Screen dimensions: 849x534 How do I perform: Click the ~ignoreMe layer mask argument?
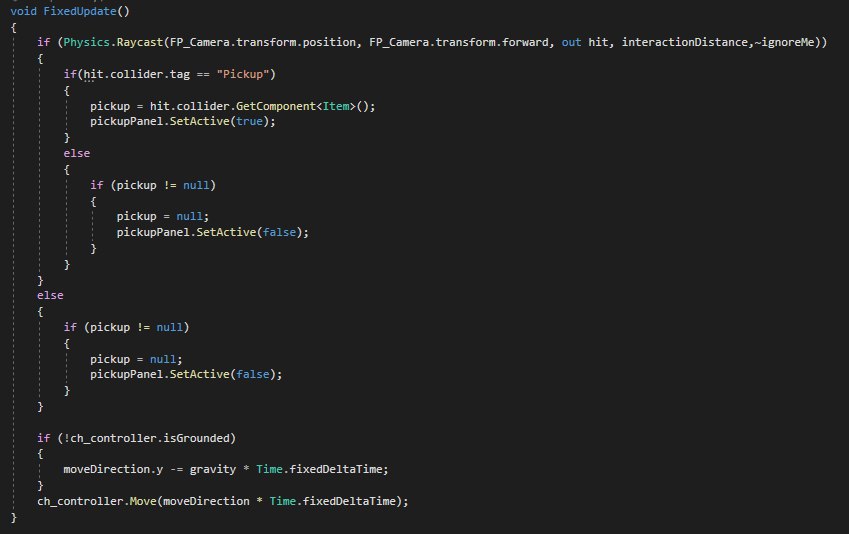pos(784,42)
